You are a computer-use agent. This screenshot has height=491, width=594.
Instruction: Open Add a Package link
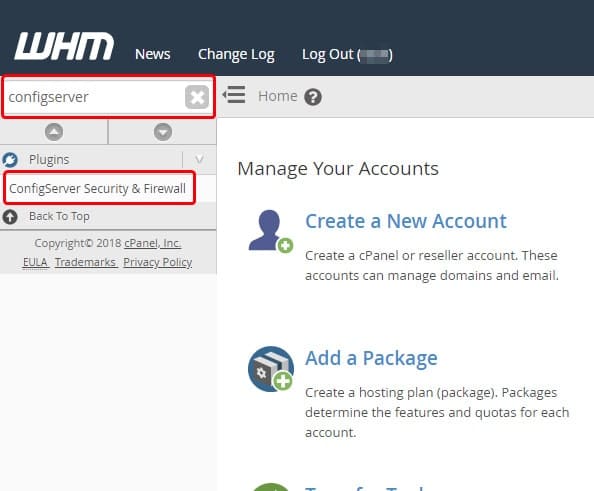coord(371,358)
